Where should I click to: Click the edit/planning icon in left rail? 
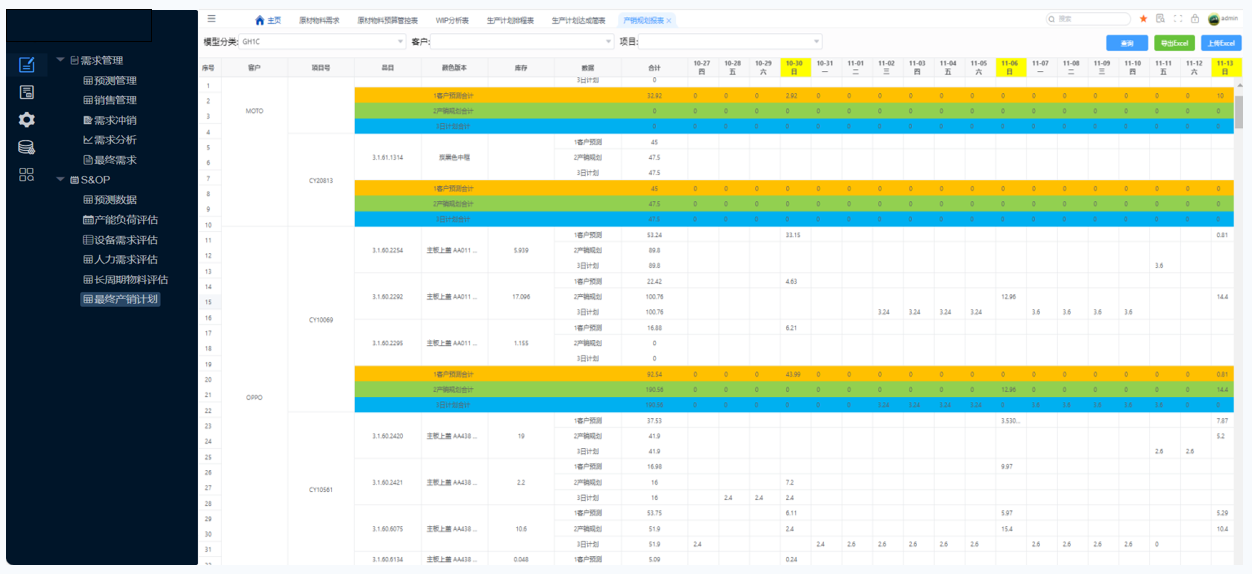tap(27, 65)
